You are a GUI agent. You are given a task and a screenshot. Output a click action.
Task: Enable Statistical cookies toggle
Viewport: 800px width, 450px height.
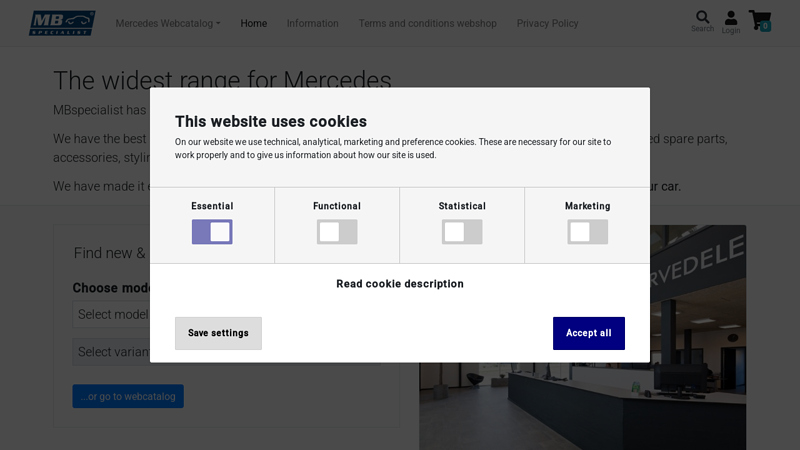[462, 232]
